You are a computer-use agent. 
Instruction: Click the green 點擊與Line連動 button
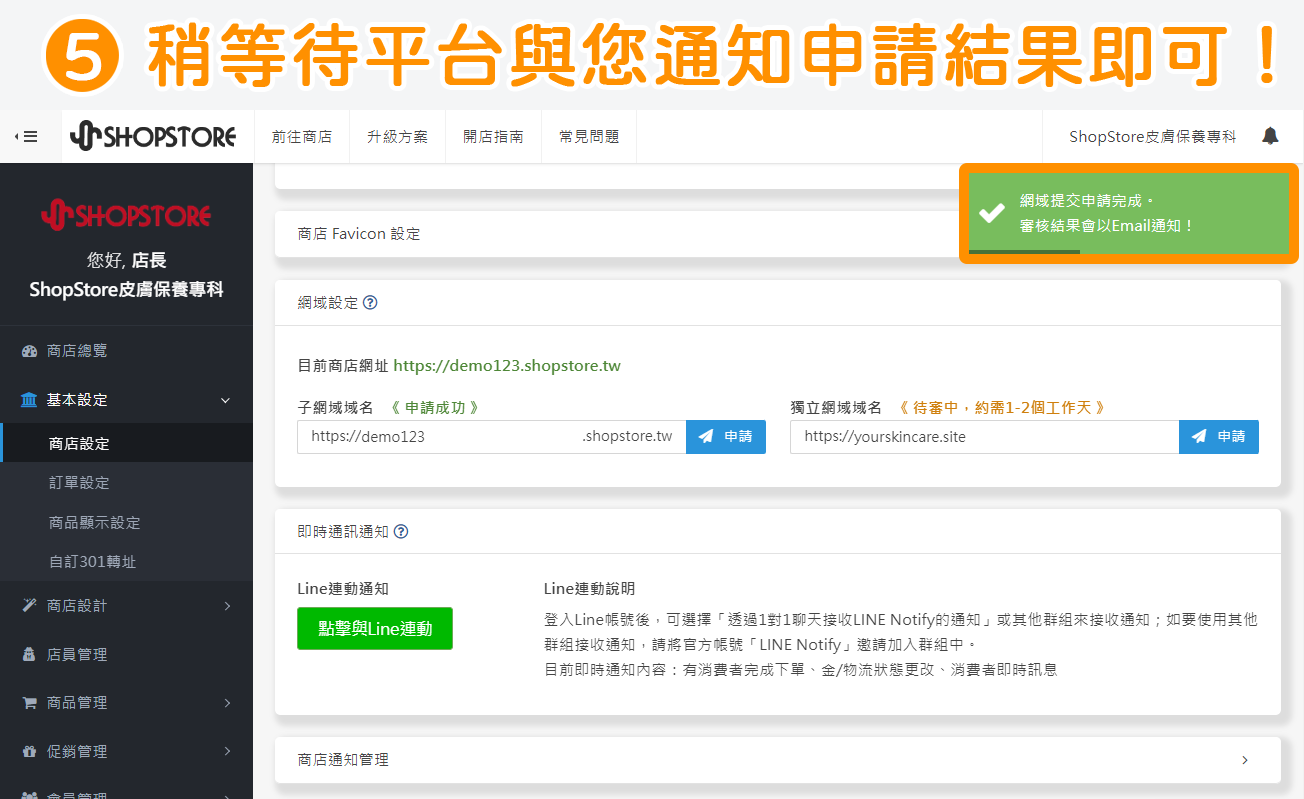375,628
